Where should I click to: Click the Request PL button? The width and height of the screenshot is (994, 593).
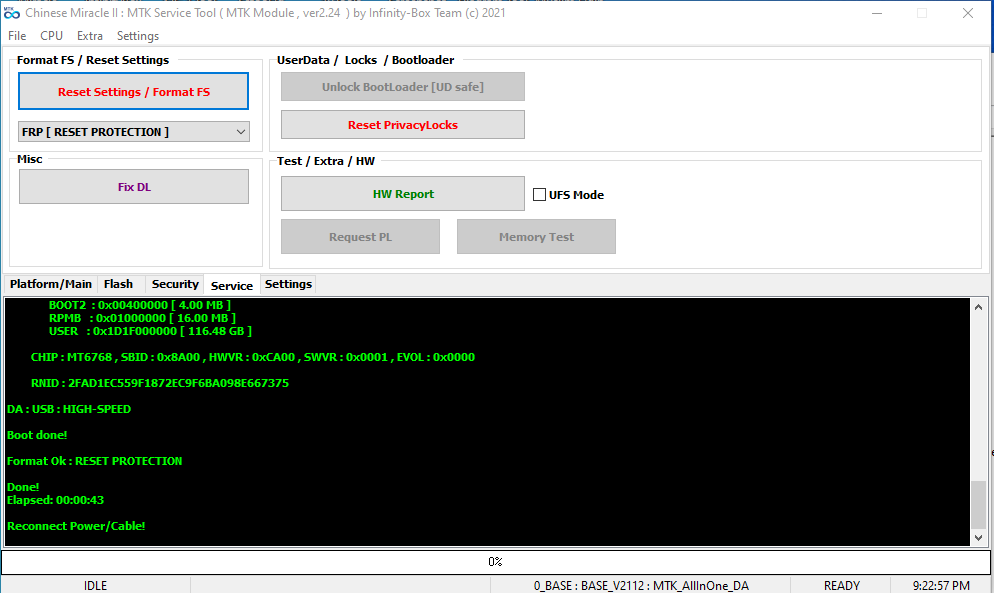[360, 237]
